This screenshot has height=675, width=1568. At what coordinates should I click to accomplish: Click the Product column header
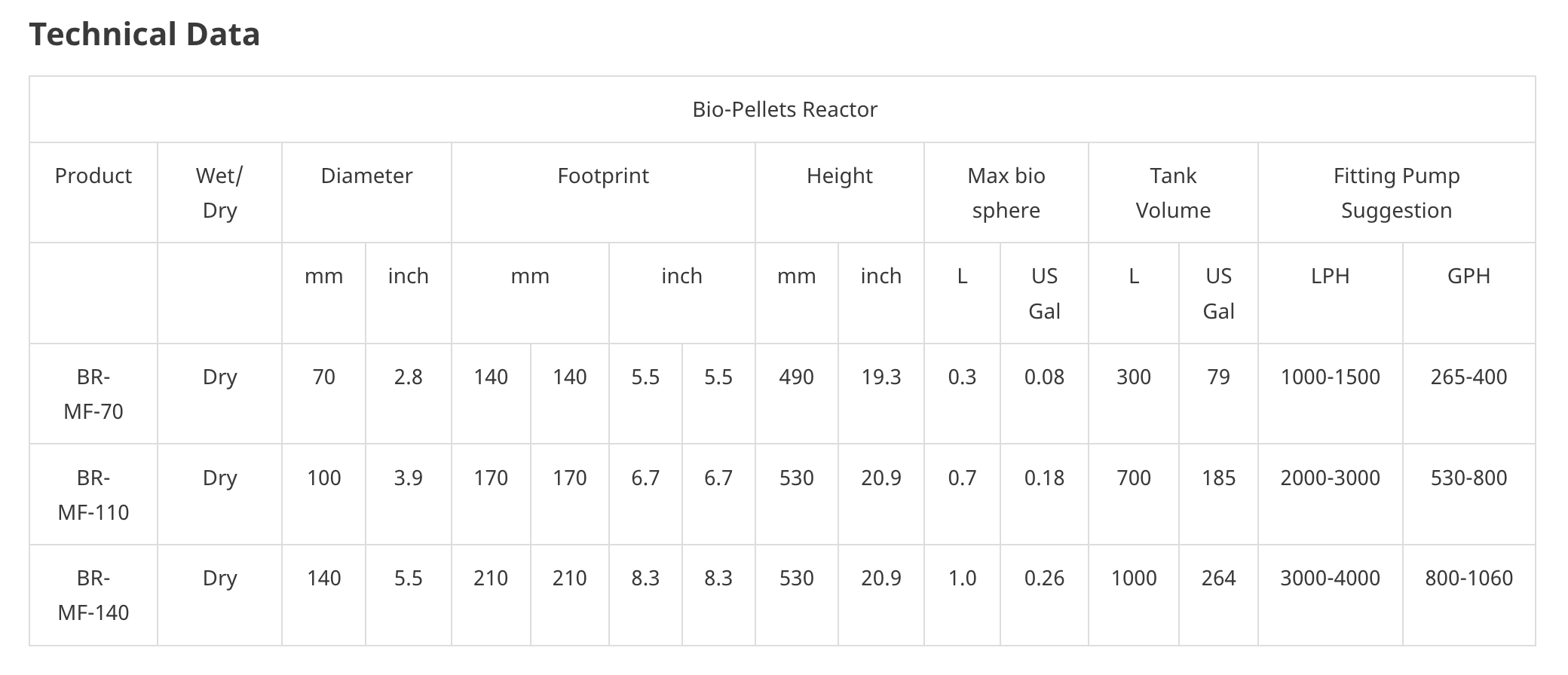click(93, 193)
